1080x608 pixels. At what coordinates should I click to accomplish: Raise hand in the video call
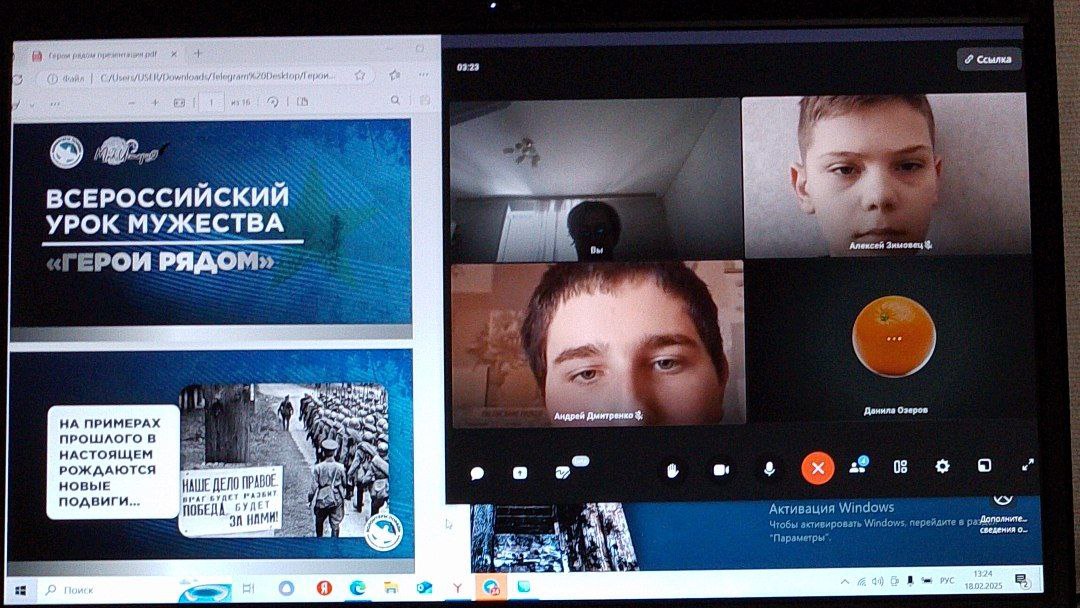pos(673,470)
